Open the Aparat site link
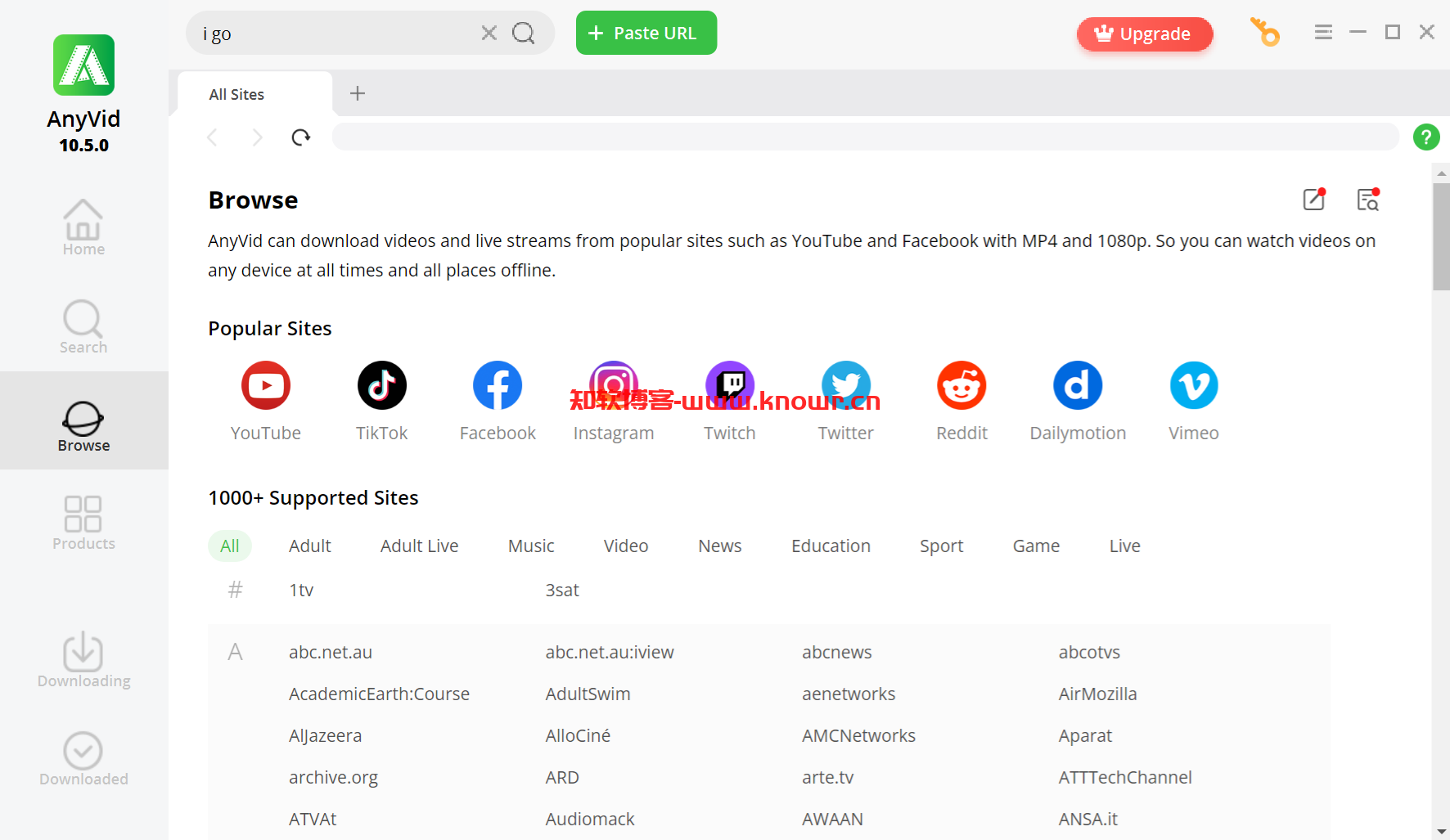The image size is (1450, 840). tap(1085, 735)
